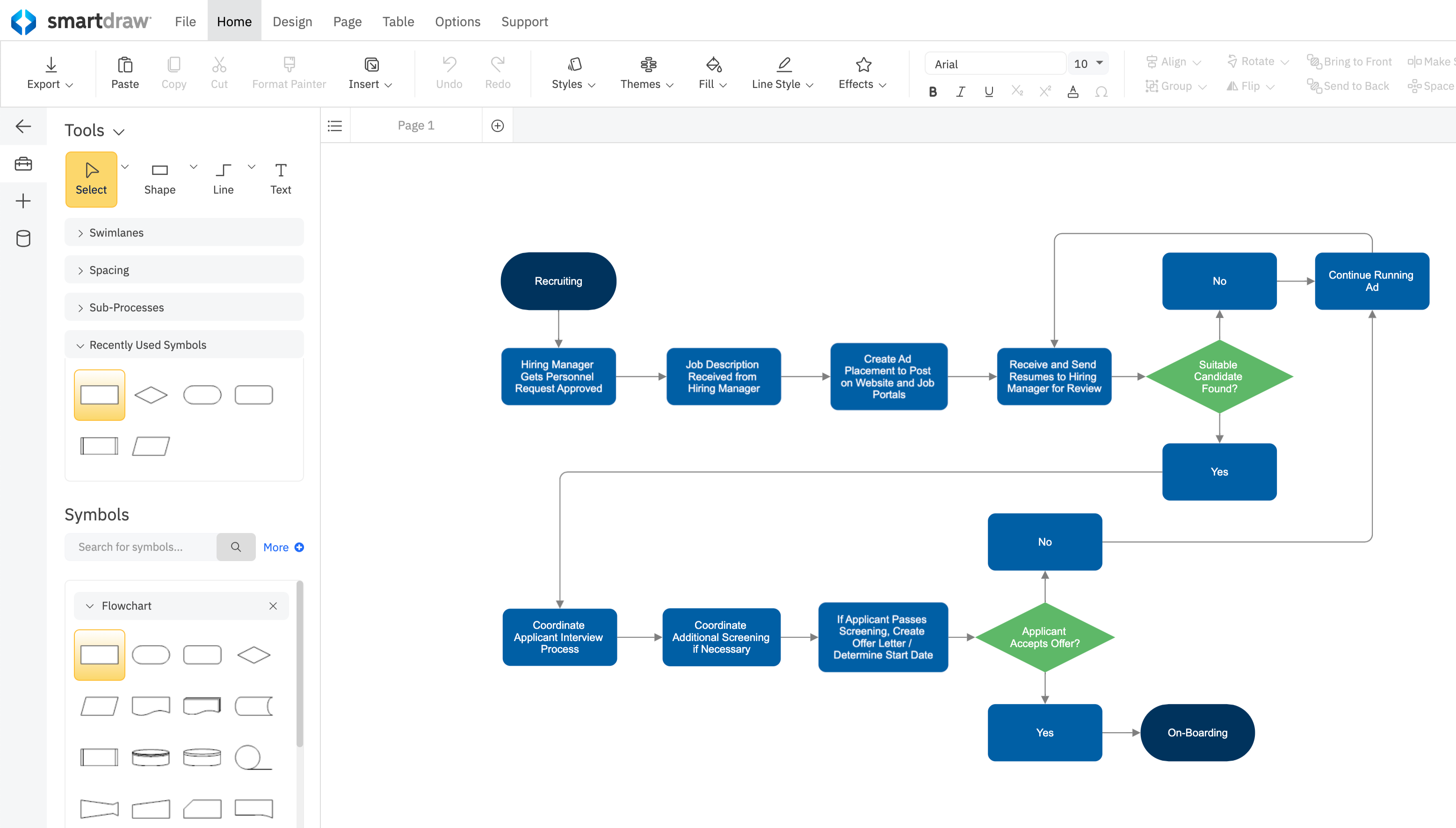Open the font color picker
Screen dimensions: 1456x828
point(1072,92)
